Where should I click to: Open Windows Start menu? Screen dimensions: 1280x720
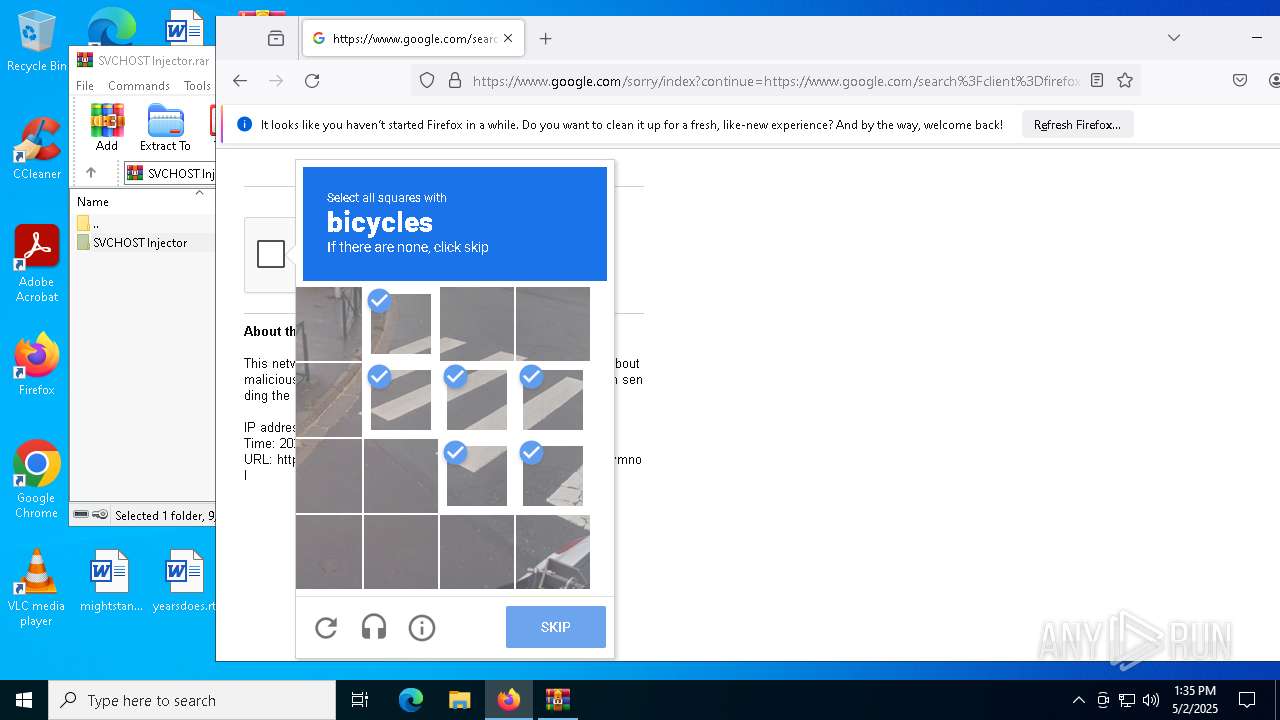[24, 700]
